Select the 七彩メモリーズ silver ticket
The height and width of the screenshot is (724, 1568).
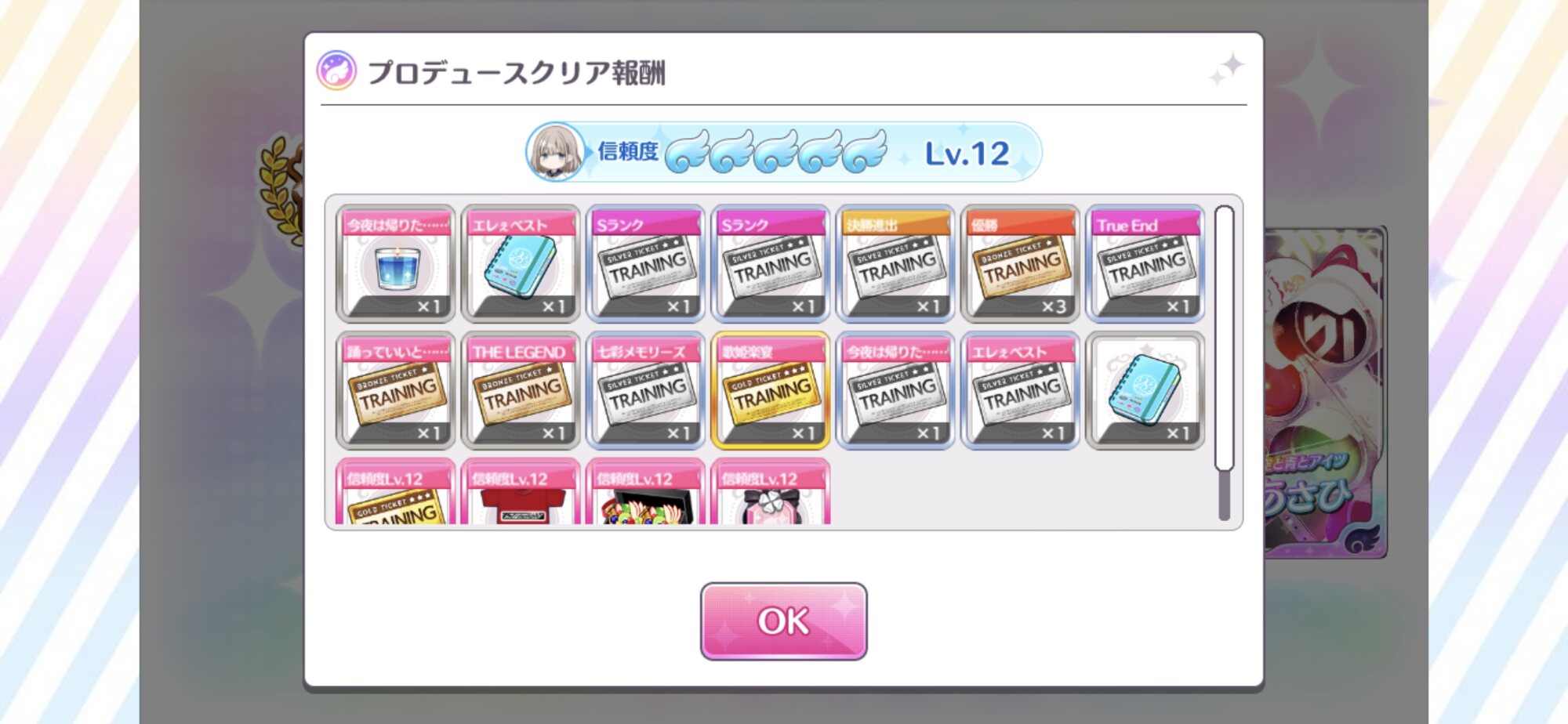tap(645, 390)
